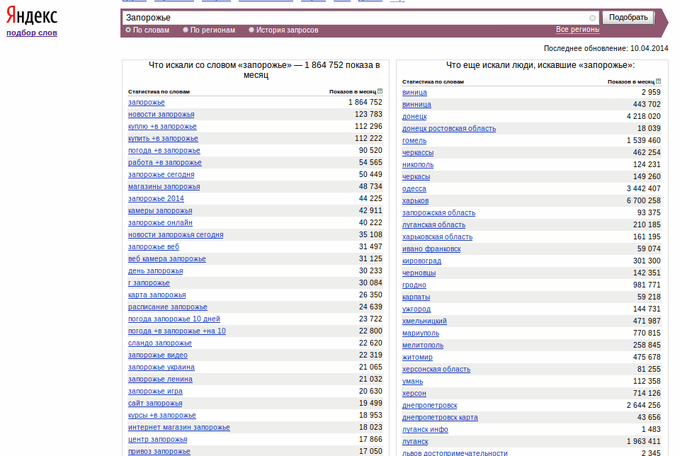This screenshot has height=456, width=680.
Task: Open the запорожье видео link
Action: tap(158, 355)
